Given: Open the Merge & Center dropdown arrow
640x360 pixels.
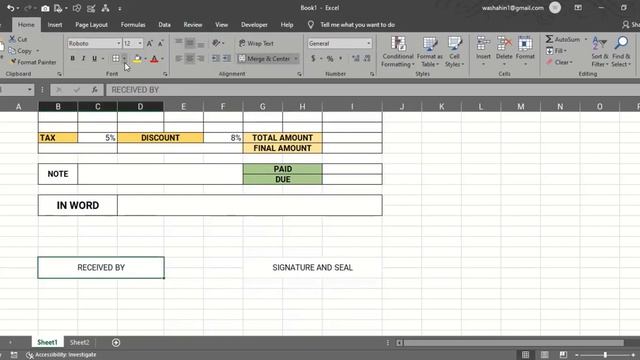Looking at the screenshot, I should 296,59.
